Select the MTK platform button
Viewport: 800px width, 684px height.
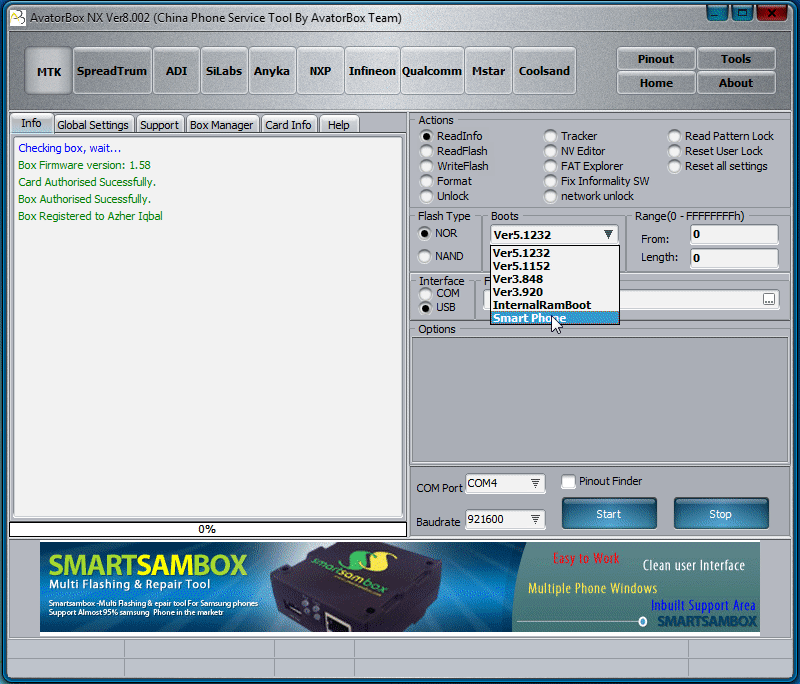(49, 71)
